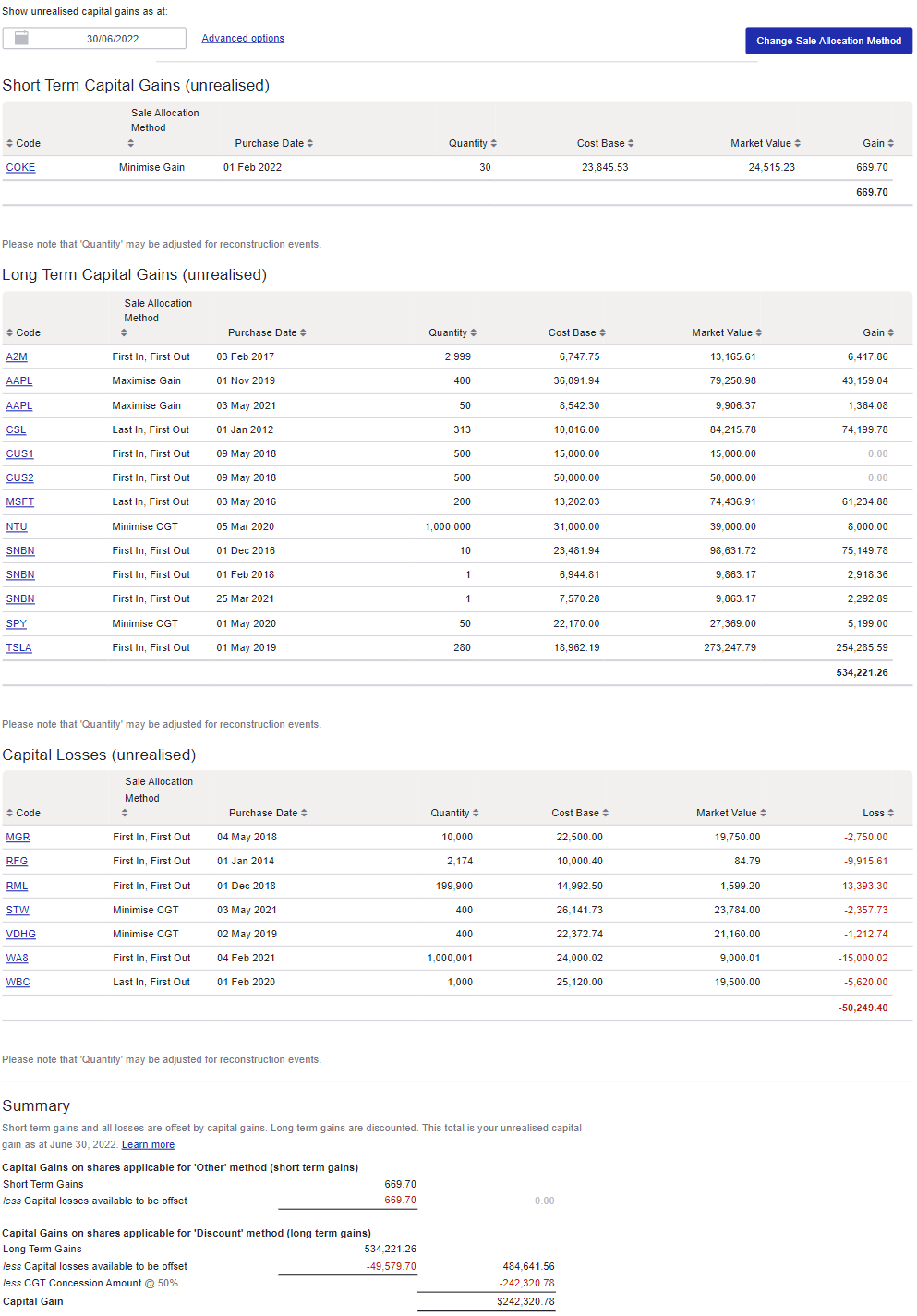Viewport: 917px width, 1316px height.
Task: Click the sort icon next to Quantity header
Action: 494,143
